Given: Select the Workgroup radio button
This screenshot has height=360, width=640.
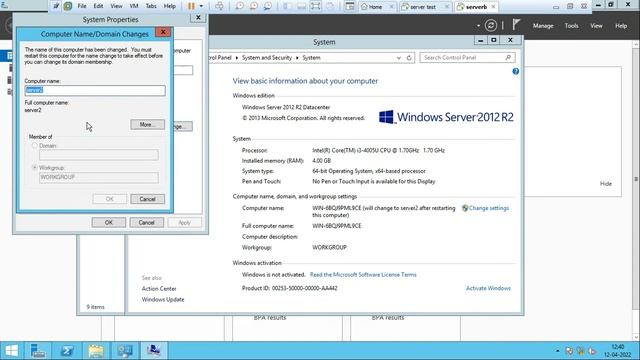Looking at the screenshot, I should pyautogui.click(x=35, y=167).
